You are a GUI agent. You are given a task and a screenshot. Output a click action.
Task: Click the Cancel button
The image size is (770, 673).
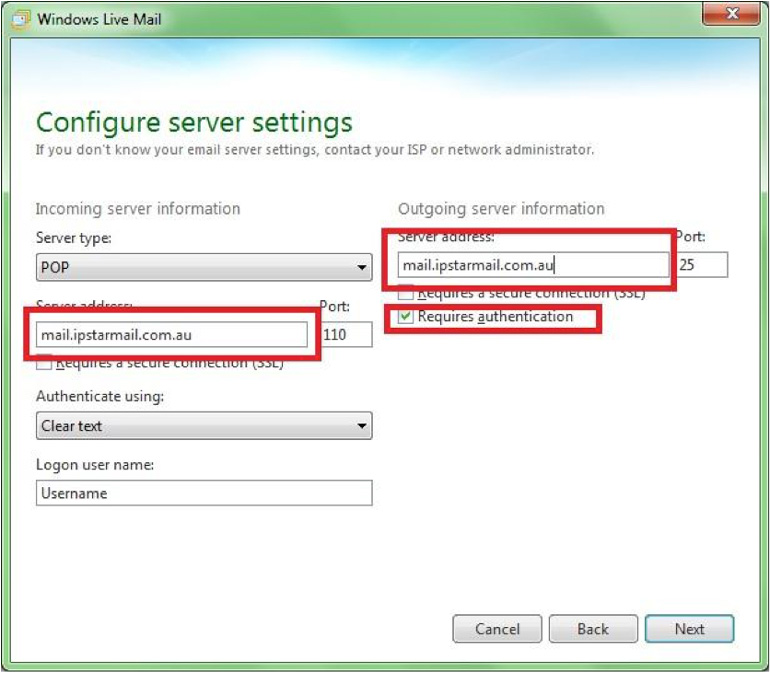click(497, 629)
